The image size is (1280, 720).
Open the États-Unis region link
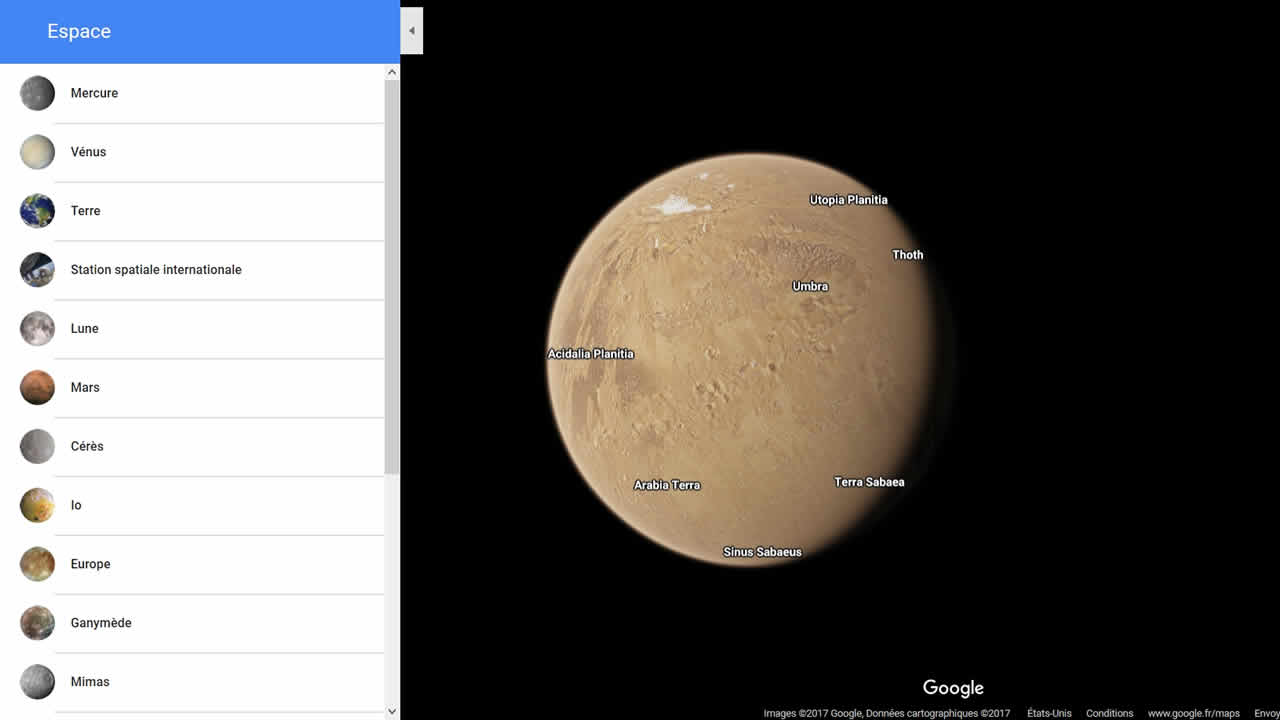tap(1049, 713)
